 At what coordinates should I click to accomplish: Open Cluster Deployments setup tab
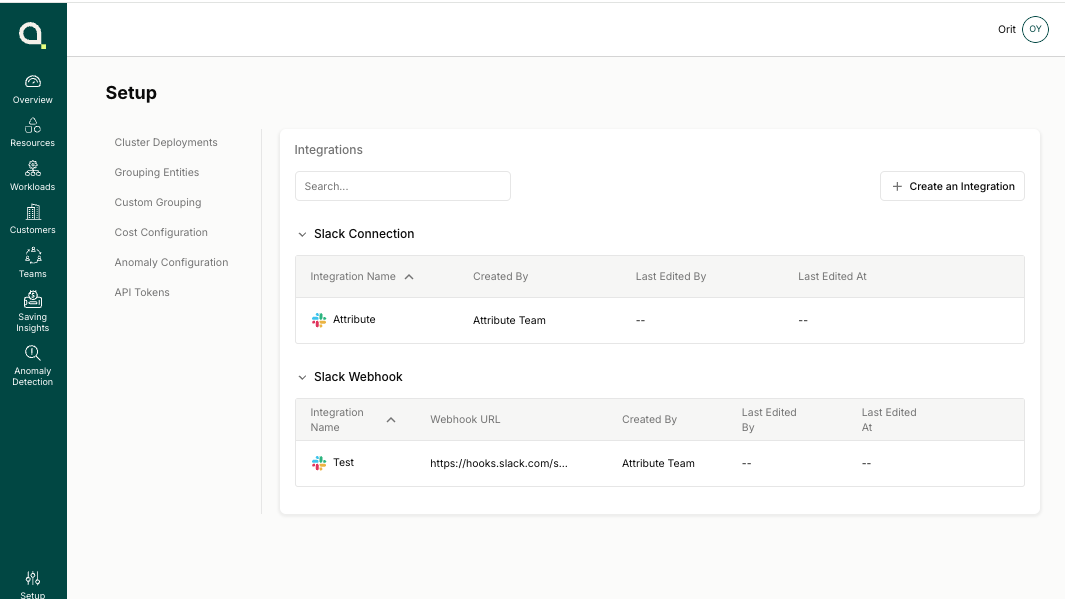pyautogui.click(x=166, y=143)
